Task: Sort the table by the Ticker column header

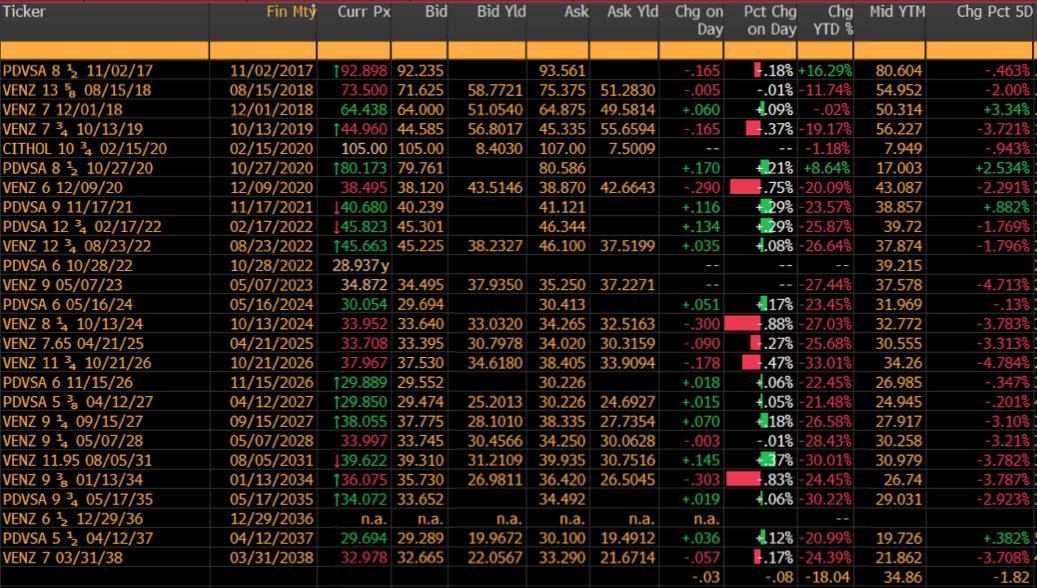Action: tap(24, 12)
